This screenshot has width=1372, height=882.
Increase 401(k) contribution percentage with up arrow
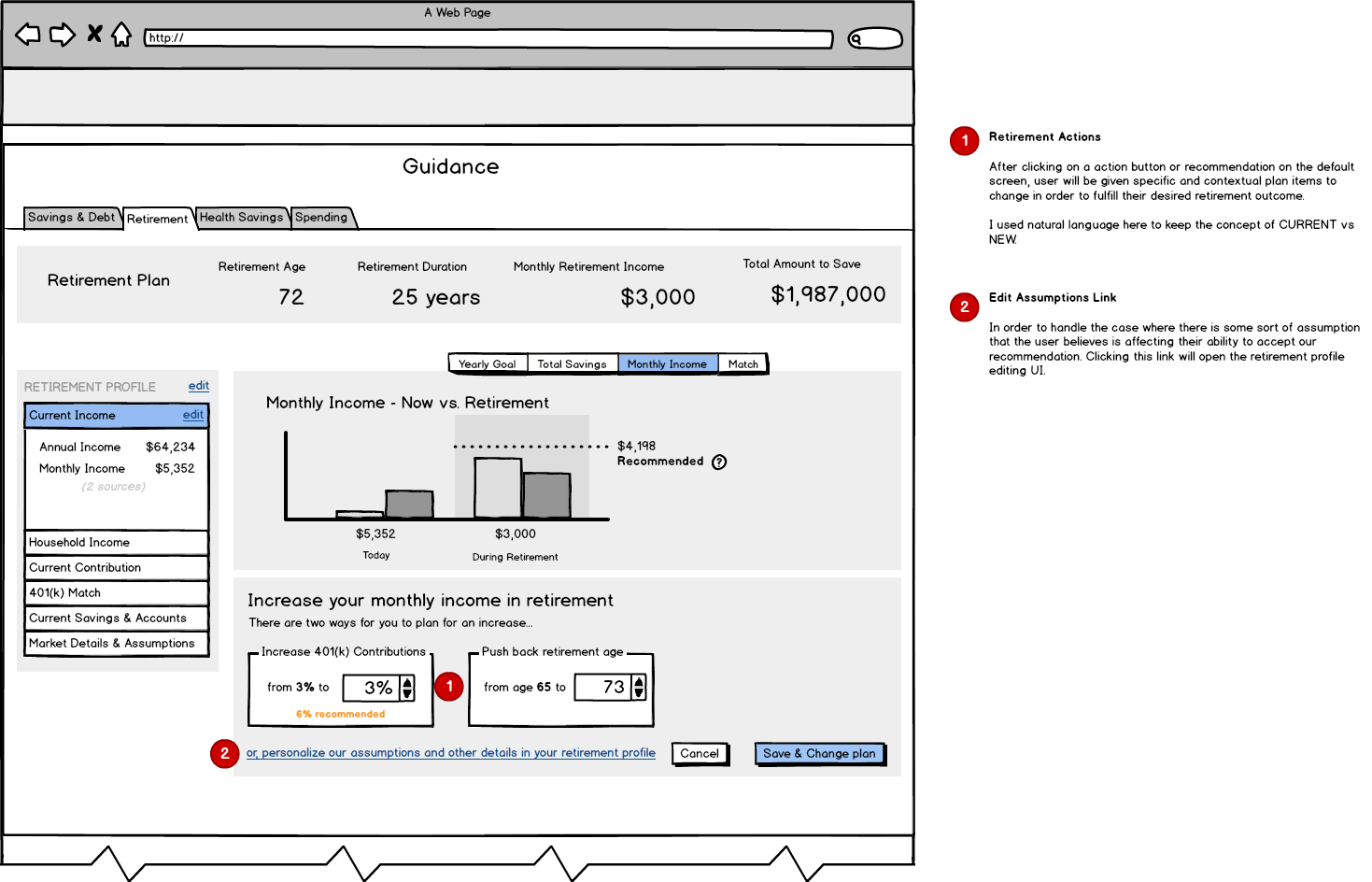tap(407, 682)
